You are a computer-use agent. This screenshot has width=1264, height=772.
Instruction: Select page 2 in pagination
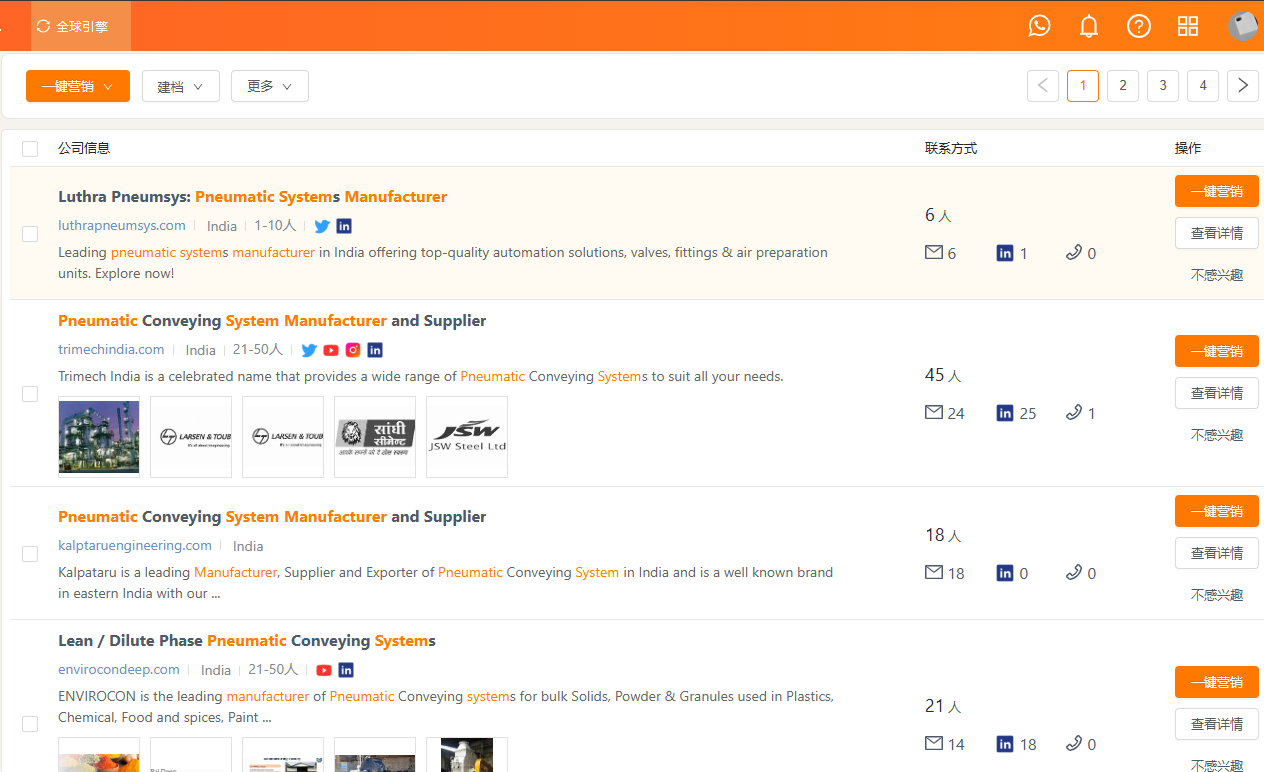tap(1123, 86)
